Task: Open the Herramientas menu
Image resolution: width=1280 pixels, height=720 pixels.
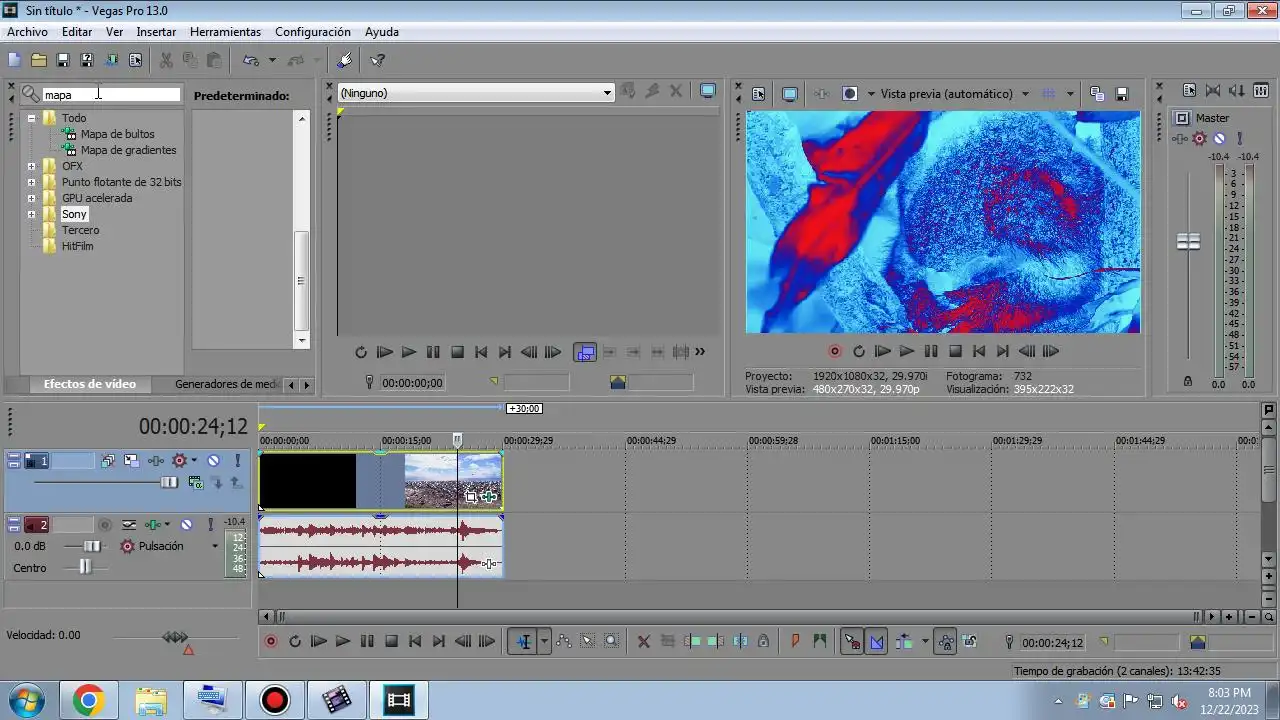Action: (x=225, y=32)
